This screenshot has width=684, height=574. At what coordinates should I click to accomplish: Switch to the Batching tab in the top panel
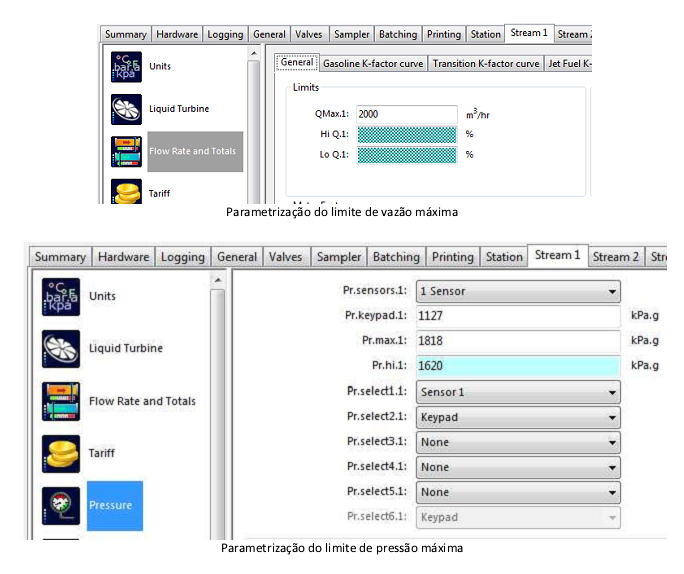coord(398,34)
